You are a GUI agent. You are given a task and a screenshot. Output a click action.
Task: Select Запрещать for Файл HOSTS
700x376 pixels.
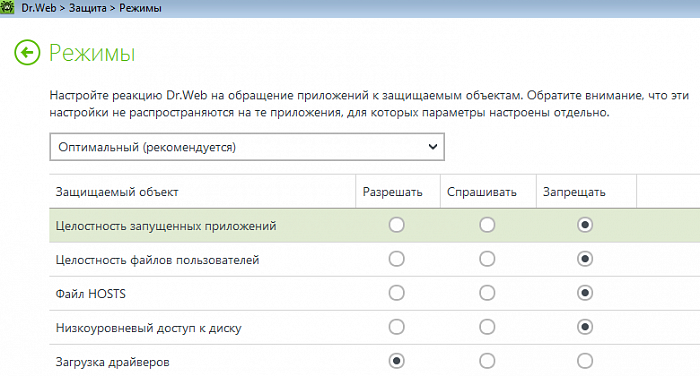pos(585,293)
